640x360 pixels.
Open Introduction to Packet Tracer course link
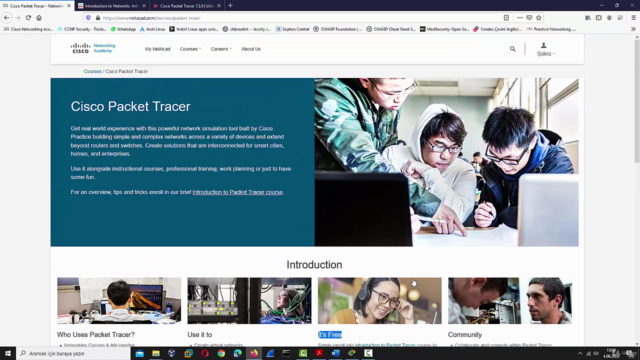tap(237, 192)
